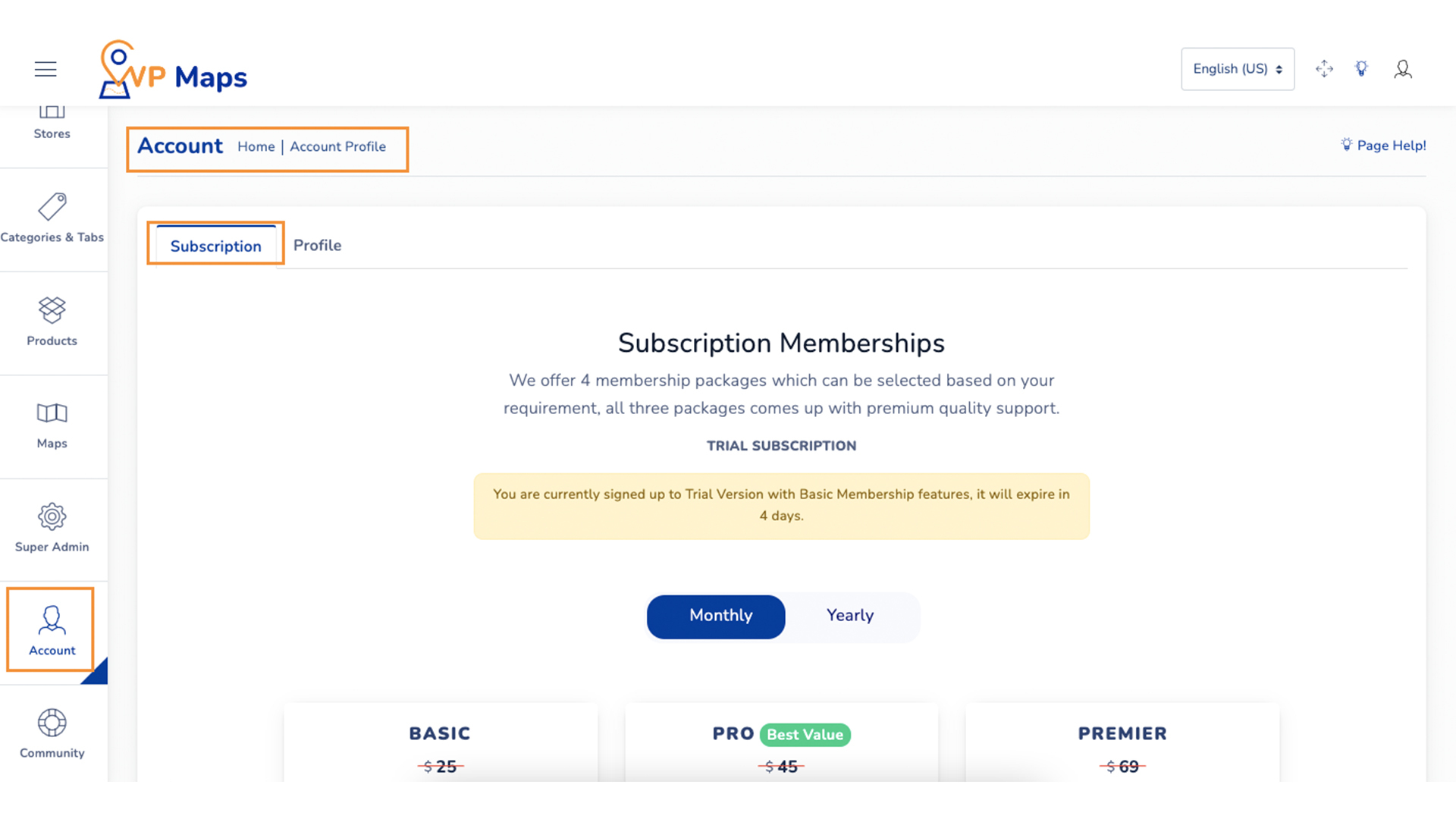The width and height of the screenshot is (1456, 819).
Task: Select Categories & Tabs from sidebar
Action: click(52, 220)
